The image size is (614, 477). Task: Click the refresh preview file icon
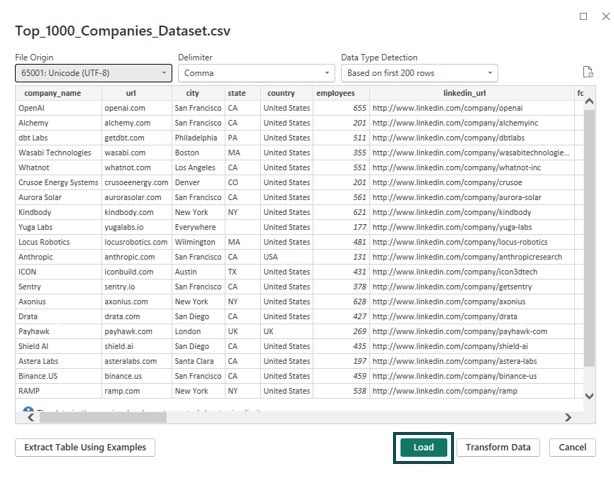pyautogui.click(x=587, y=72)
